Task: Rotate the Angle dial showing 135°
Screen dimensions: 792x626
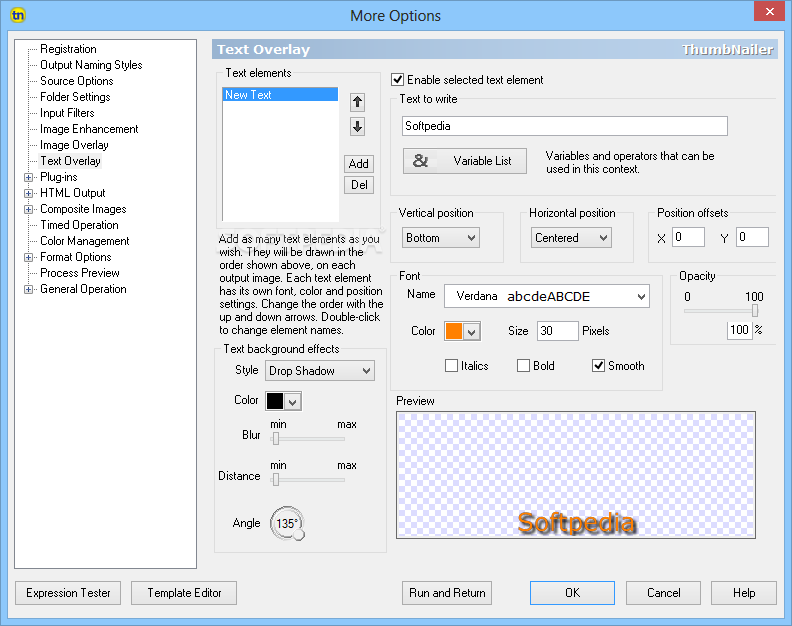Action: click(x=287, y=523)
